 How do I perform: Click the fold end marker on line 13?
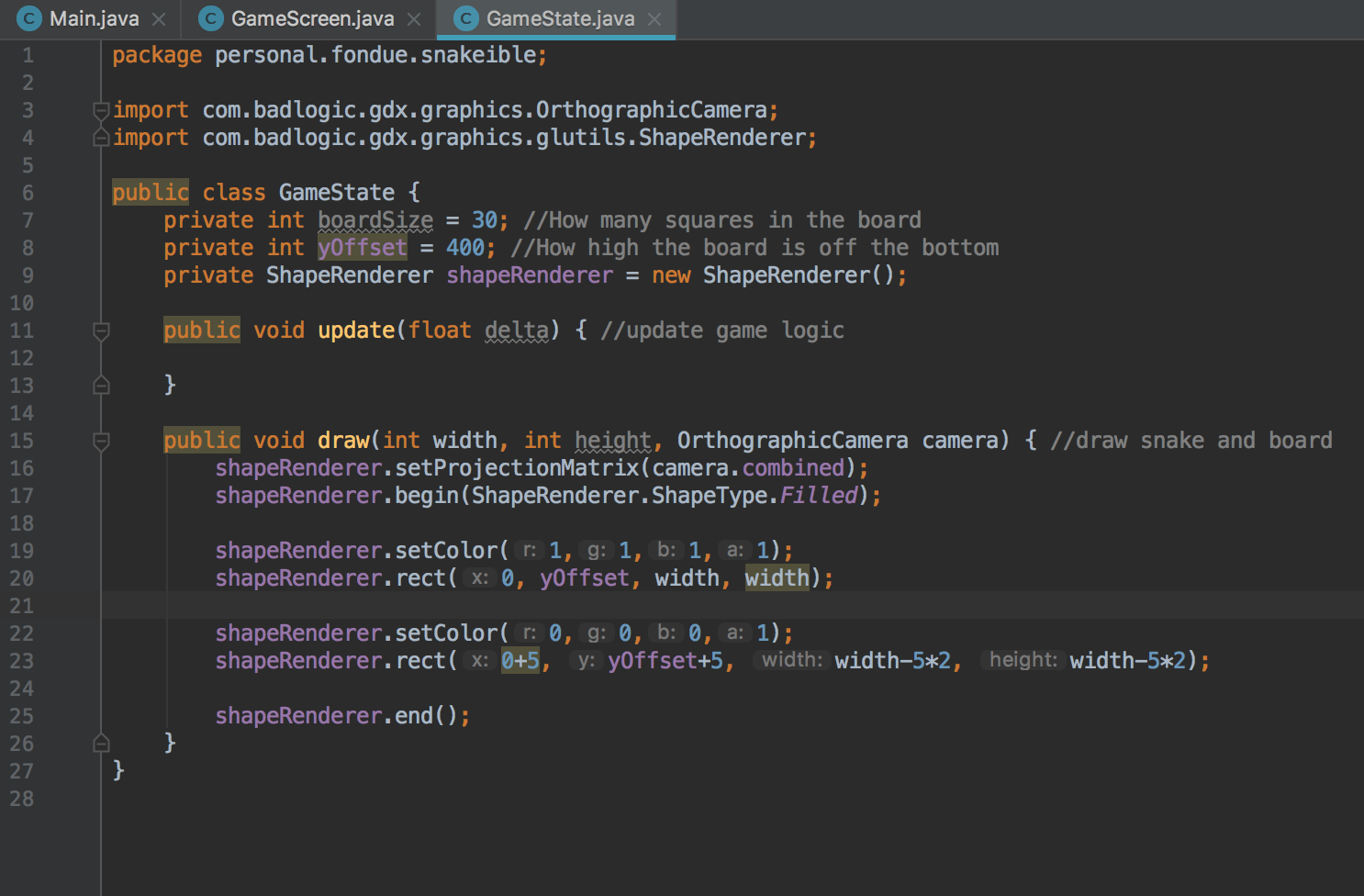point(101,386)
